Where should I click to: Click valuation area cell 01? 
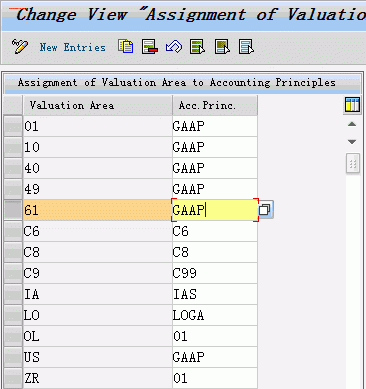[97, 126]
